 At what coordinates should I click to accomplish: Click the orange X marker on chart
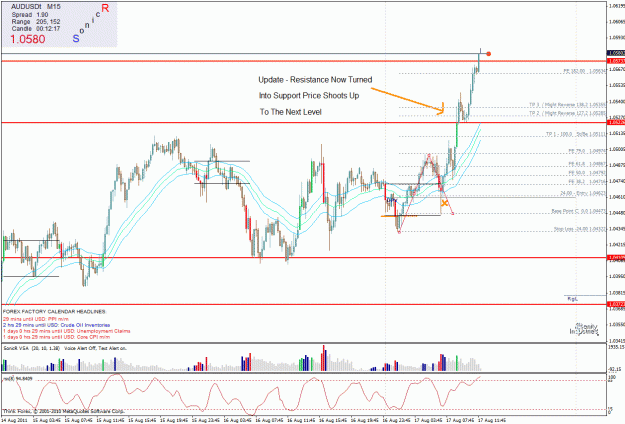click(444, 203)
